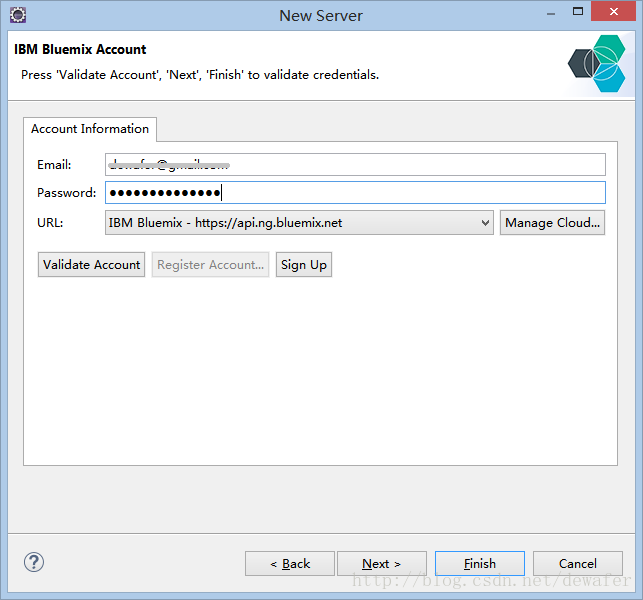Click the Sign Up button
Image resolution: width=643 pixels, height=600 pixels.
pos(303,265)
